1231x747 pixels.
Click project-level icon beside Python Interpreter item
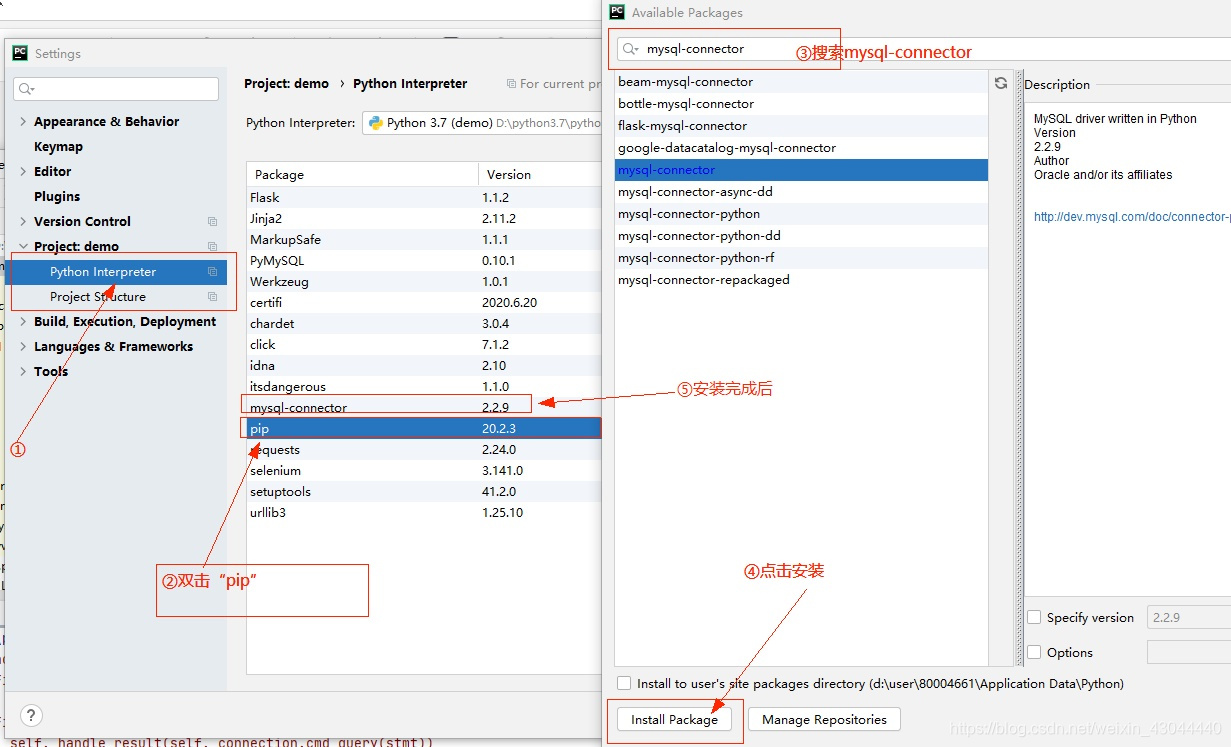tap(212, 272)
